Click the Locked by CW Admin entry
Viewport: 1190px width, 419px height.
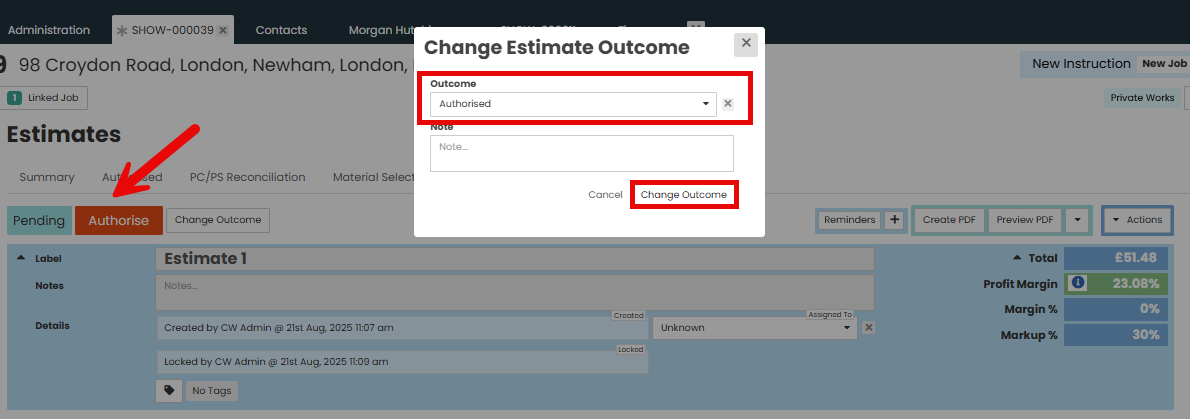401,362
